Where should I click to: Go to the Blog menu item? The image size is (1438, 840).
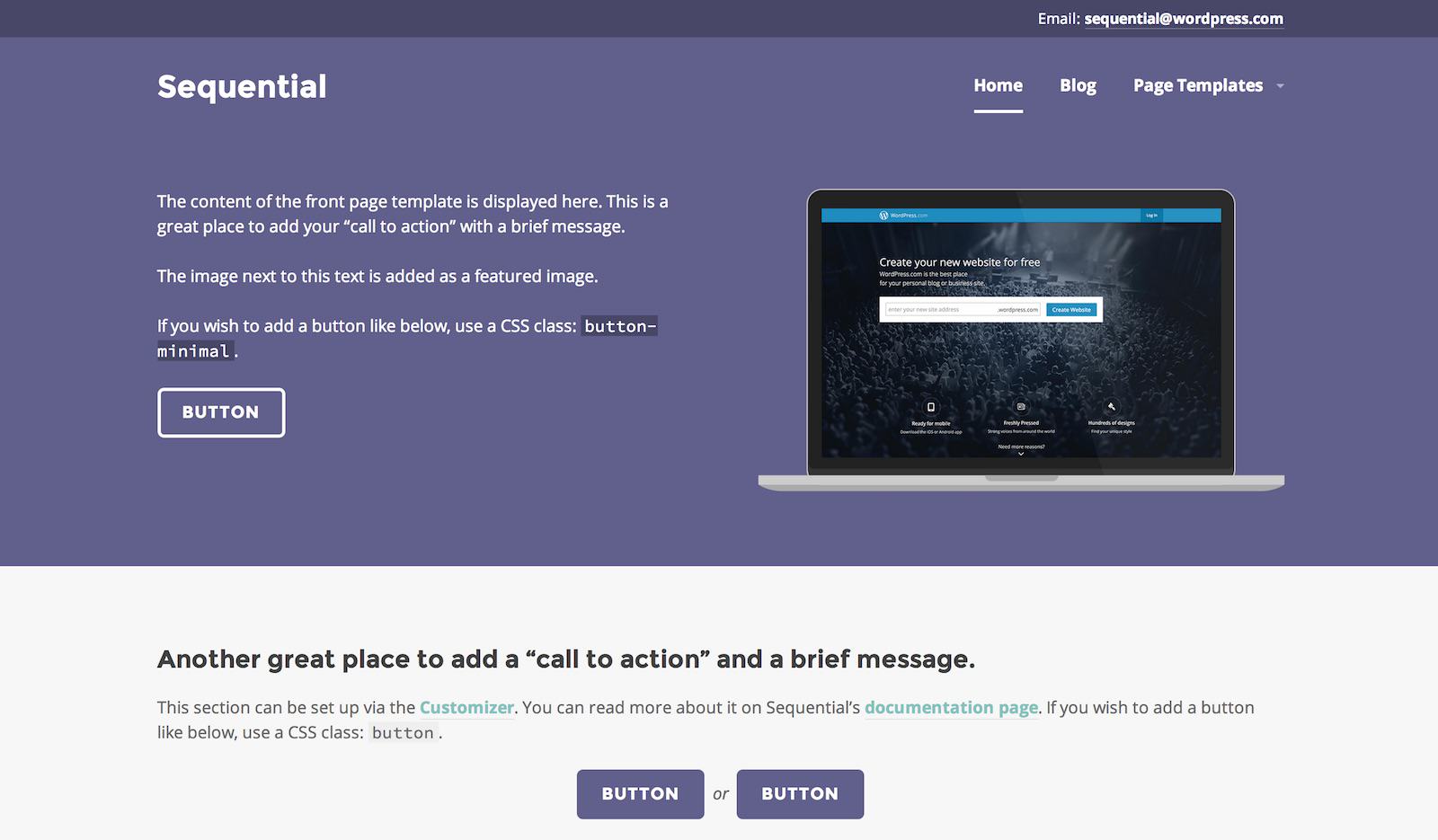(1078, 85)
